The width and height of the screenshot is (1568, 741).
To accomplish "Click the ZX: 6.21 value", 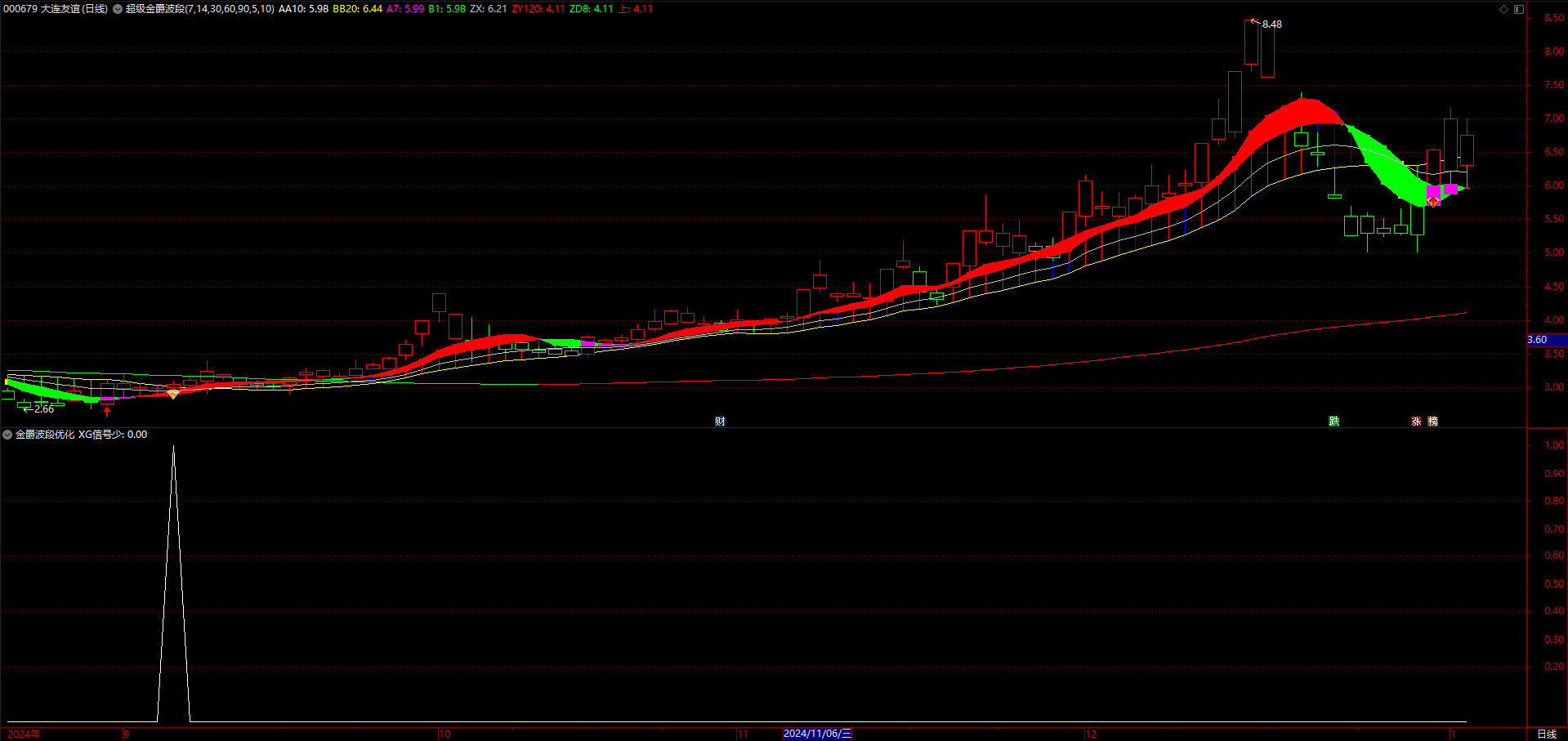I will pos(489,9).
